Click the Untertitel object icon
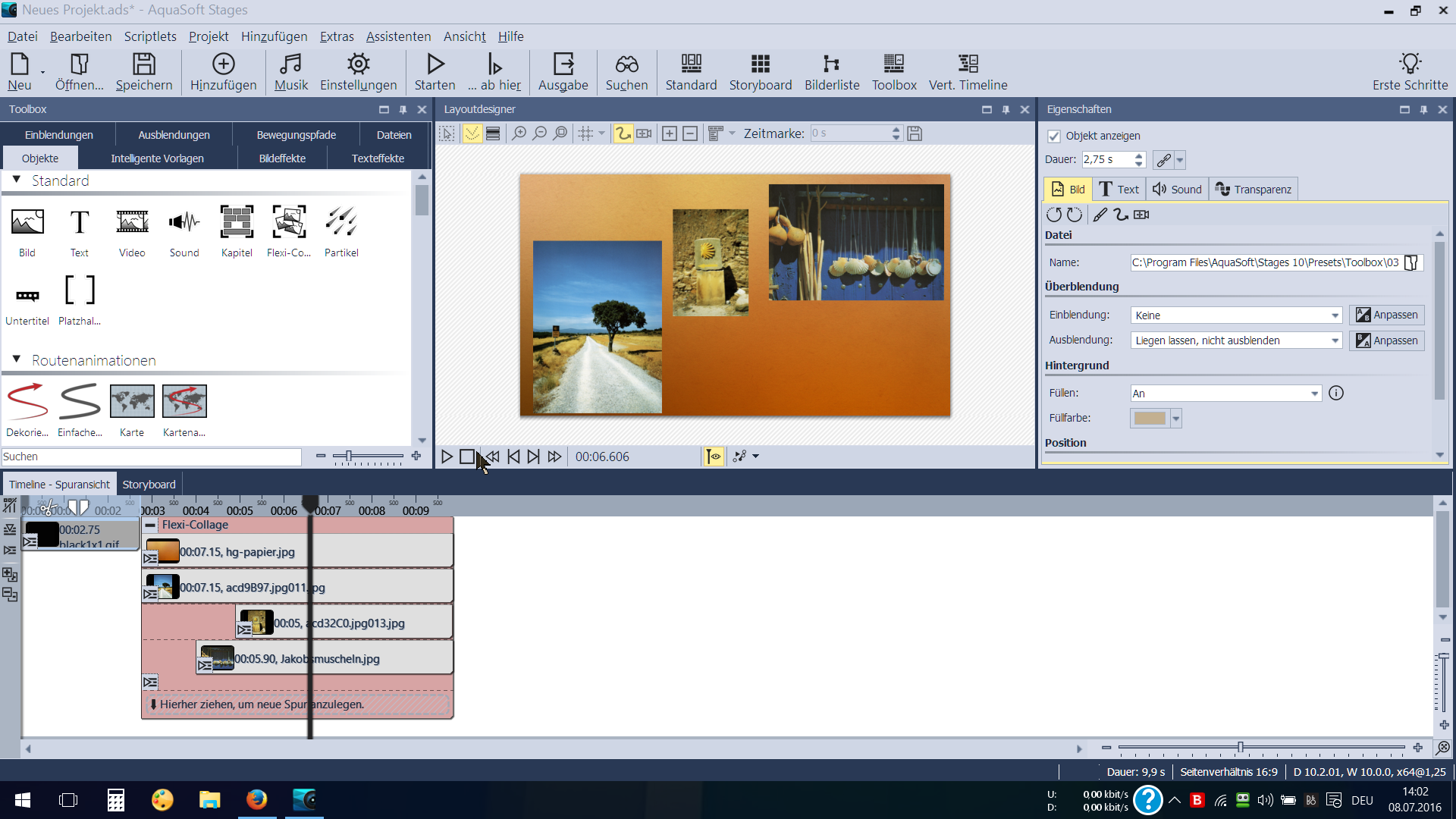This screenshot has height=819, width=1456. click(x=27, y=297)
